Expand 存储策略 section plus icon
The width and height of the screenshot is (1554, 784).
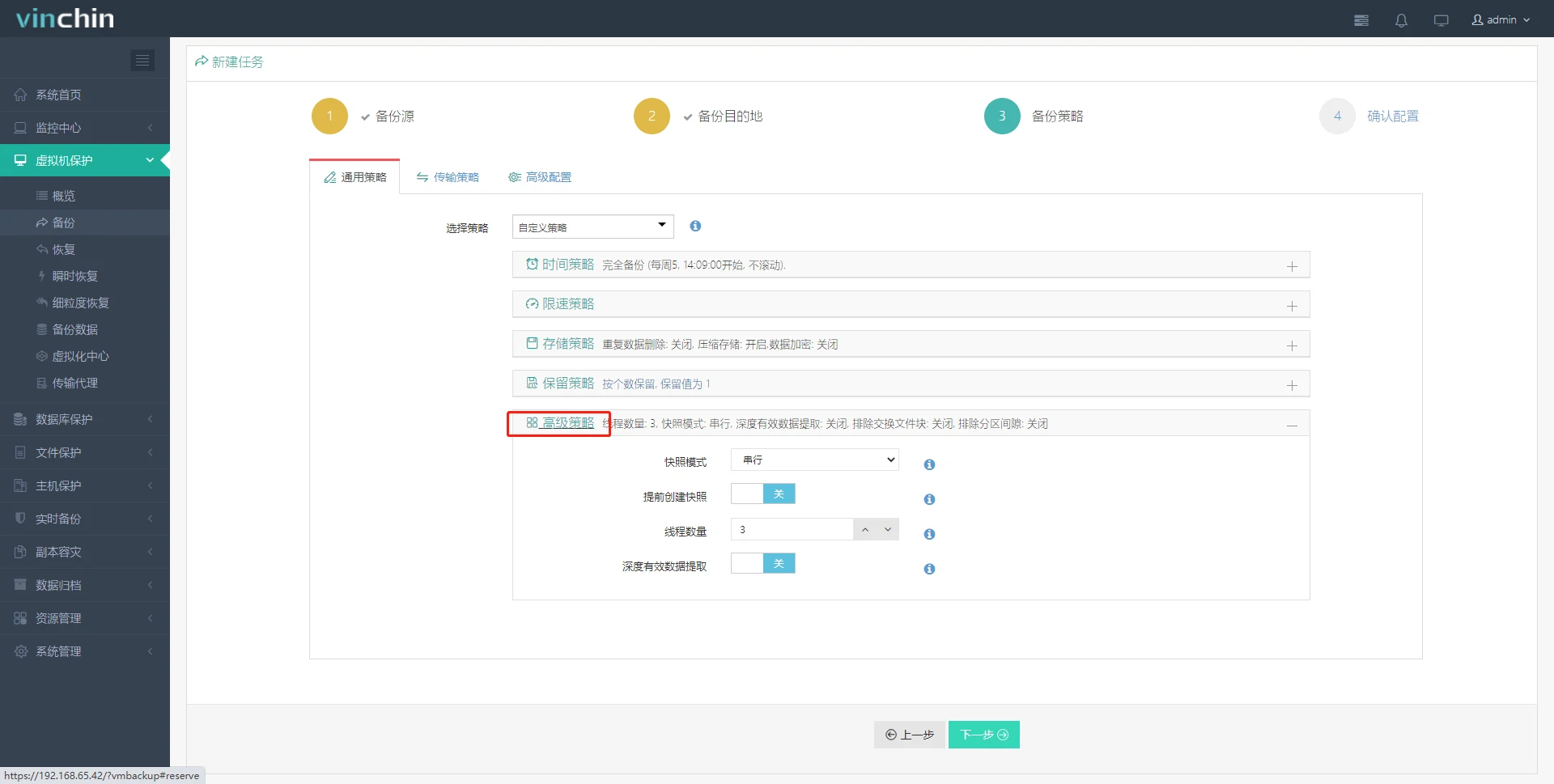1292,345
